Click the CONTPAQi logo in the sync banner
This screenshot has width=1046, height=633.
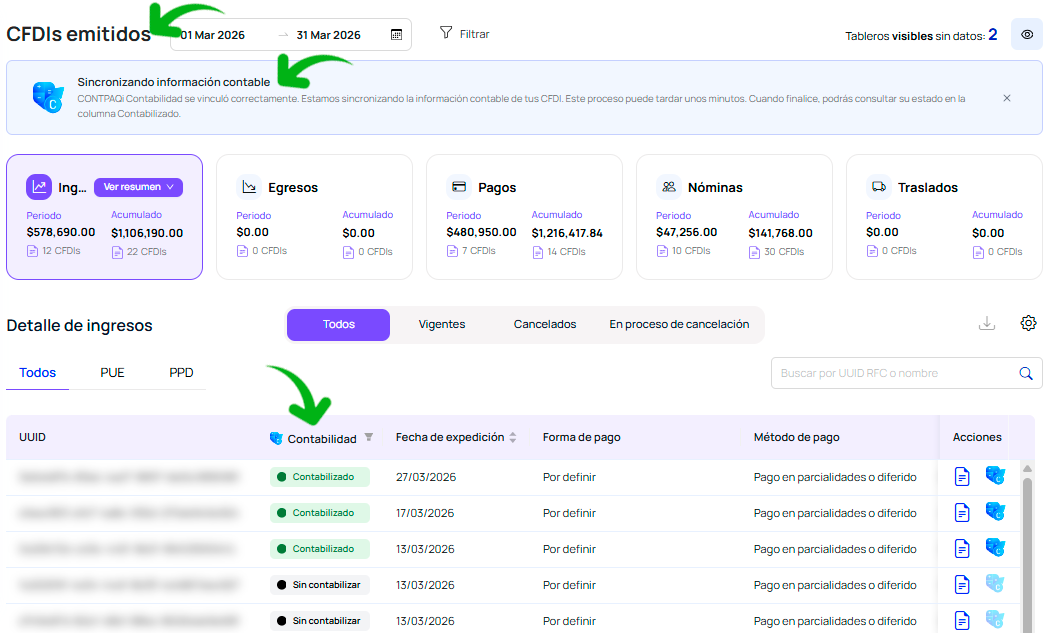(48, 97)
